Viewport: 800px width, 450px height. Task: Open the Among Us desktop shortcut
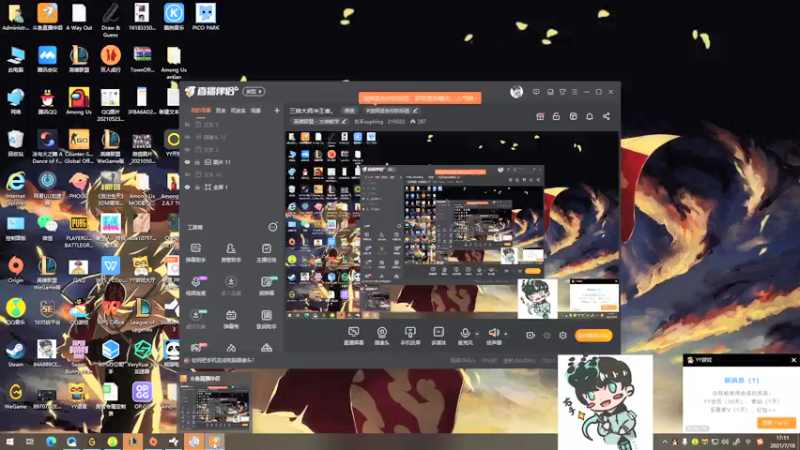pyautogui.click(x=79, y=101)
